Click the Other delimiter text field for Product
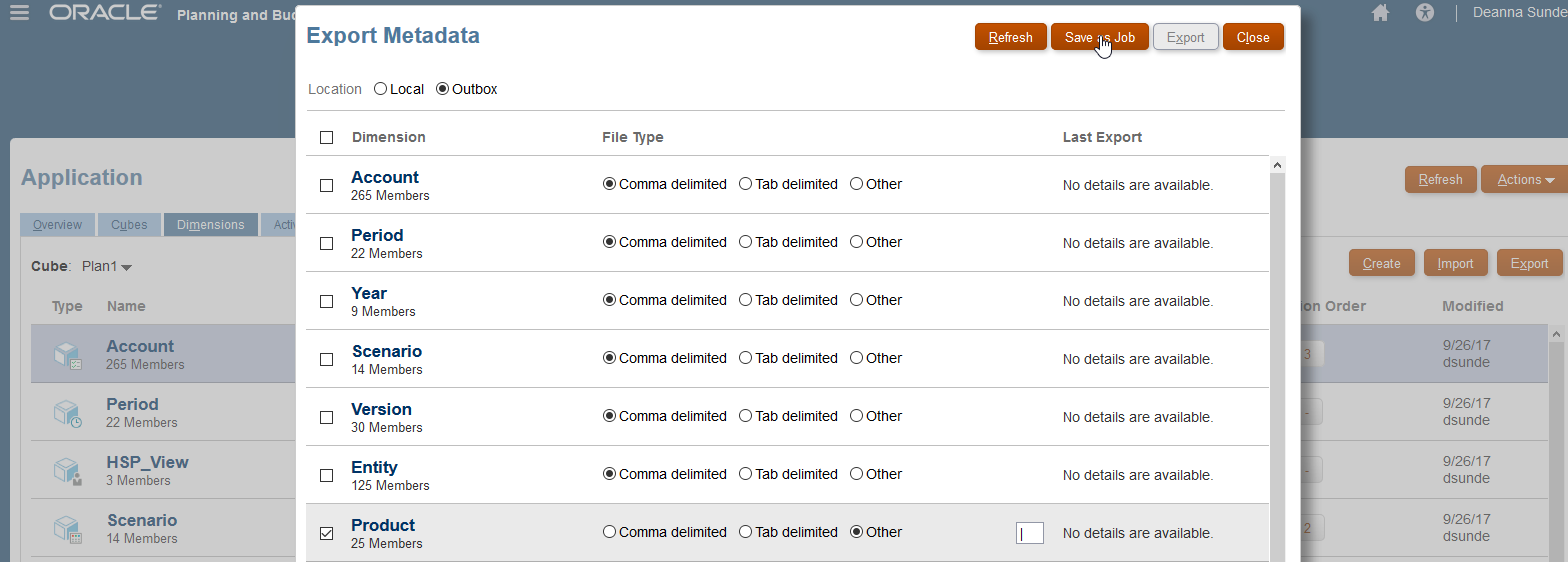This screenshot has height=562, width=1568. pyautogui.click(x=1029, y=533)
